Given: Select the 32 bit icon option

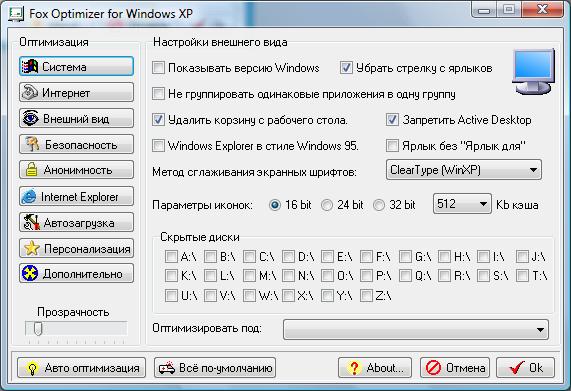Looking at the screenshot, I should click(x=379, y=205).
